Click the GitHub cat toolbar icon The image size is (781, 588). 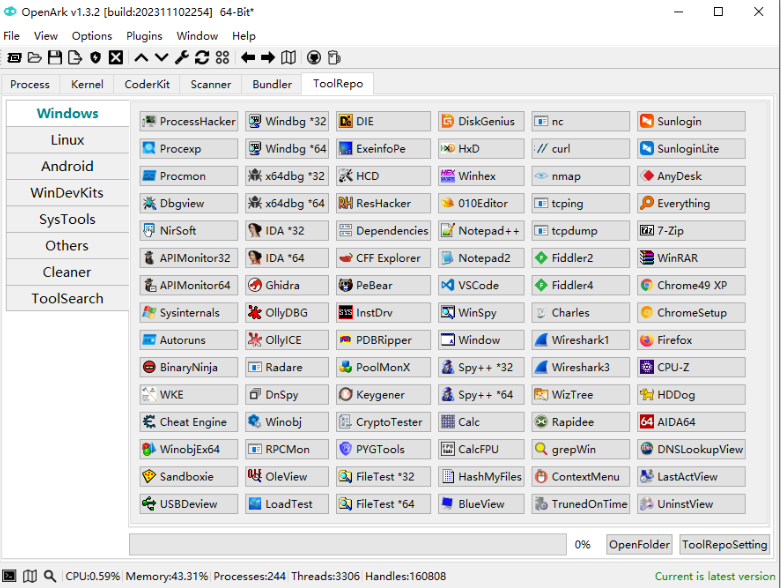pos(314,58)
